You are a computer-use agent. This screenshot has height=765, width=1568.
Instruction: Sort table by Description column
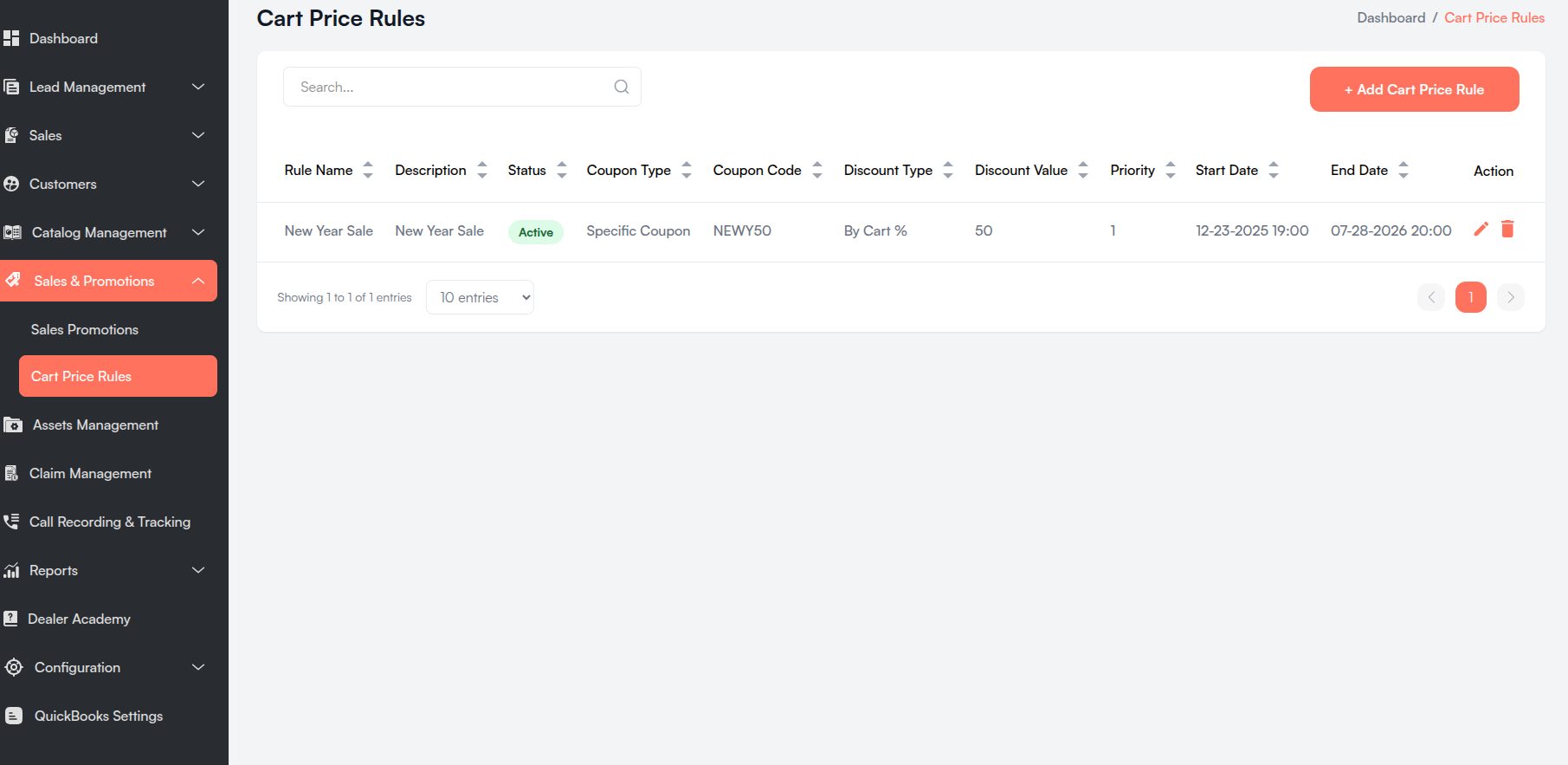coord(482,170)
